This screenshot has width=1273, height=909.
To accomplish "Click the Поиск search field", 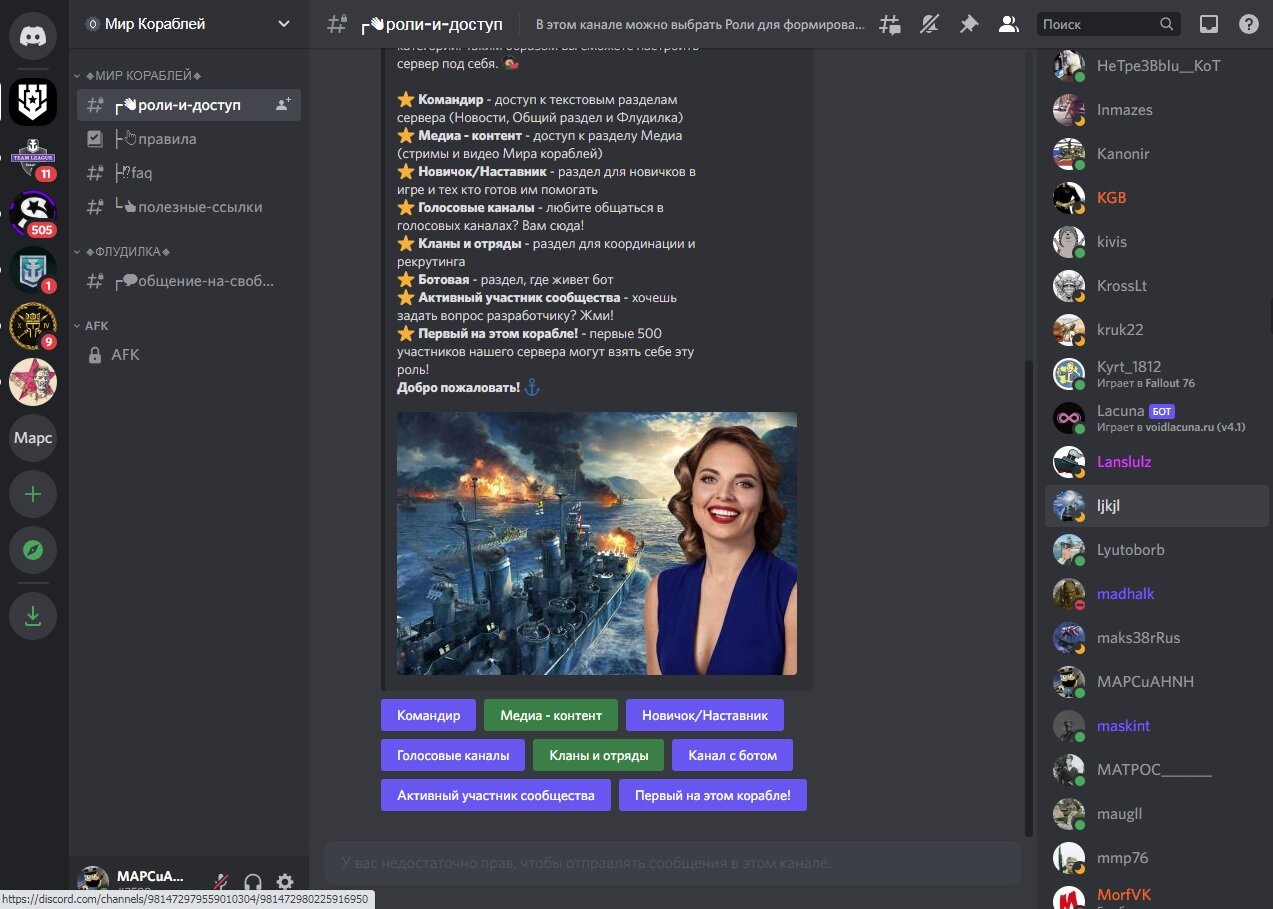I will [1107, 24].
